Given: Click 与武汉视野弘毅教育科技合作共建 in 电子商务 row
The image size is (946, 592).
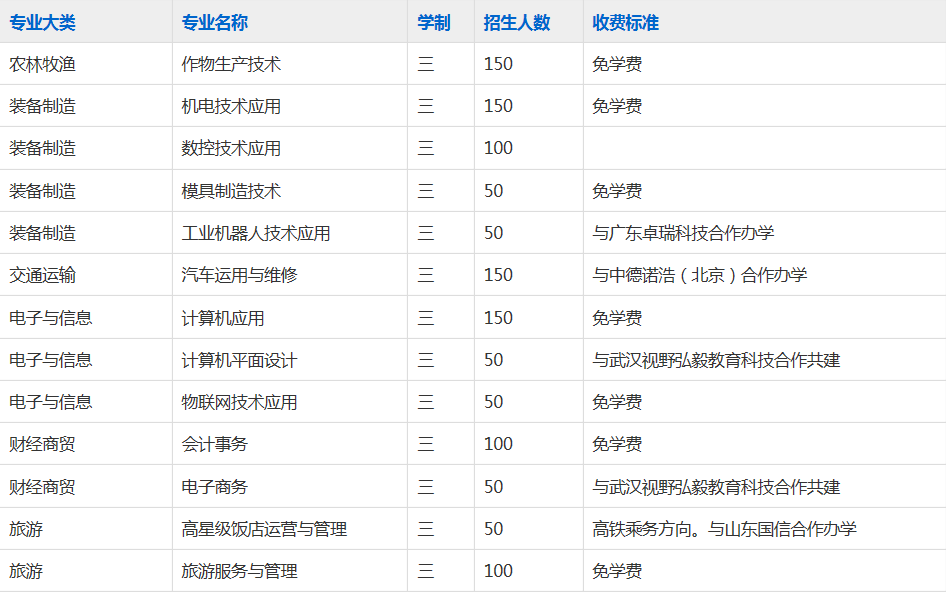Looking at the screenshot, I should coord(716,487).
